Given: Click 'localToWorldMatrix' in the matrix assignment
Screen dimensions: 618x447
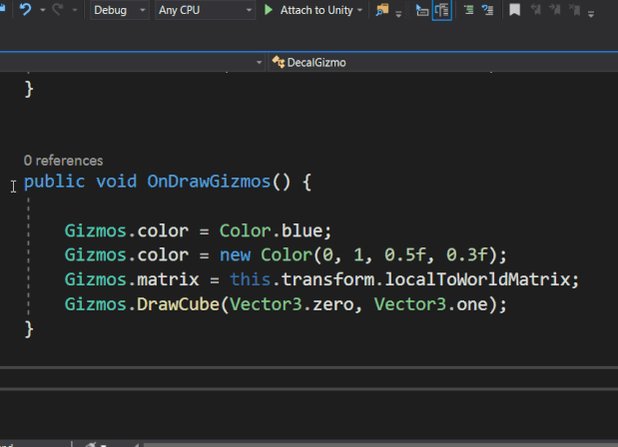Looking at the screenshot, I should coord(477,280).
